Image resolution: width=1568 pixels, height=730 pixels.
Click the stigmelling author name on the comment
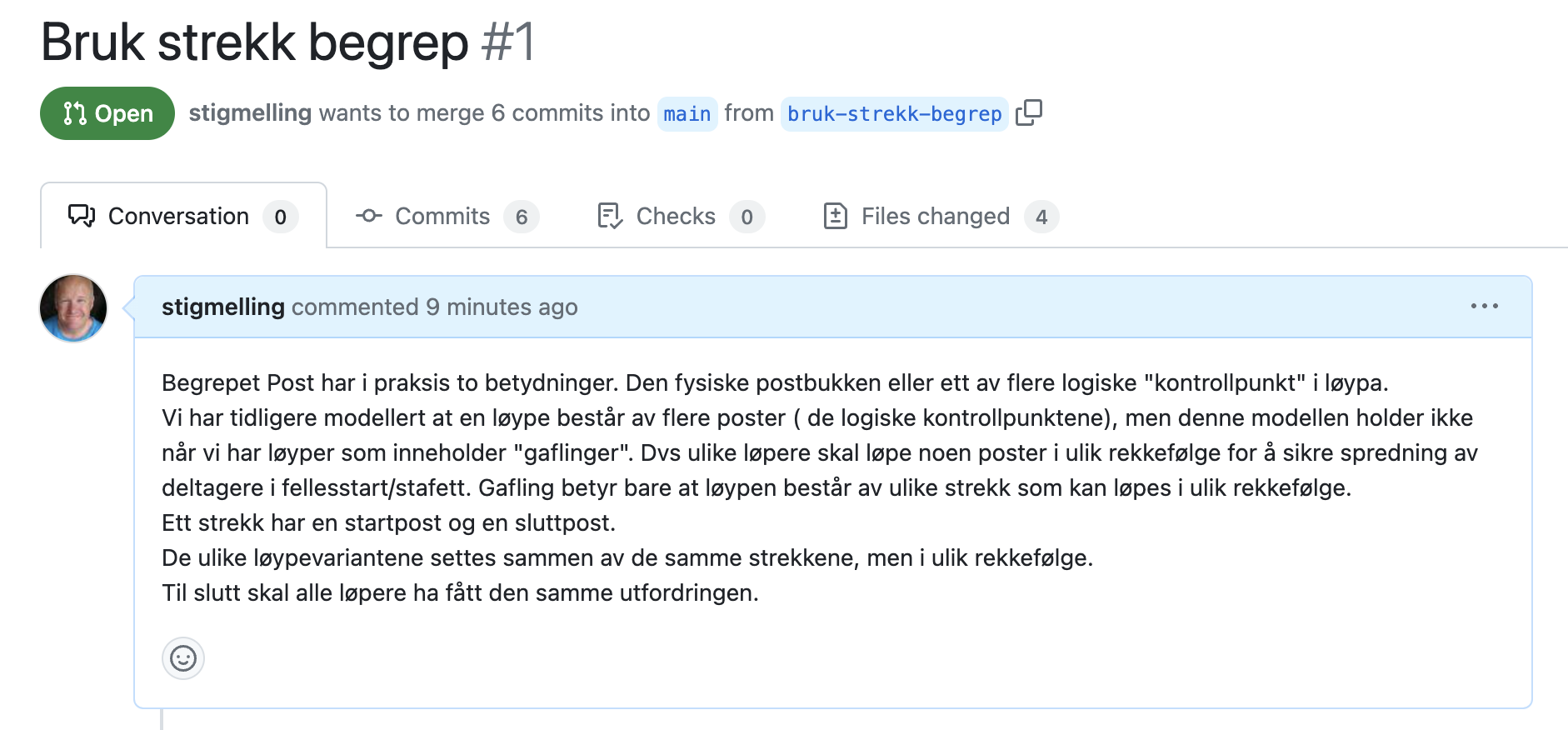[223, 307]
